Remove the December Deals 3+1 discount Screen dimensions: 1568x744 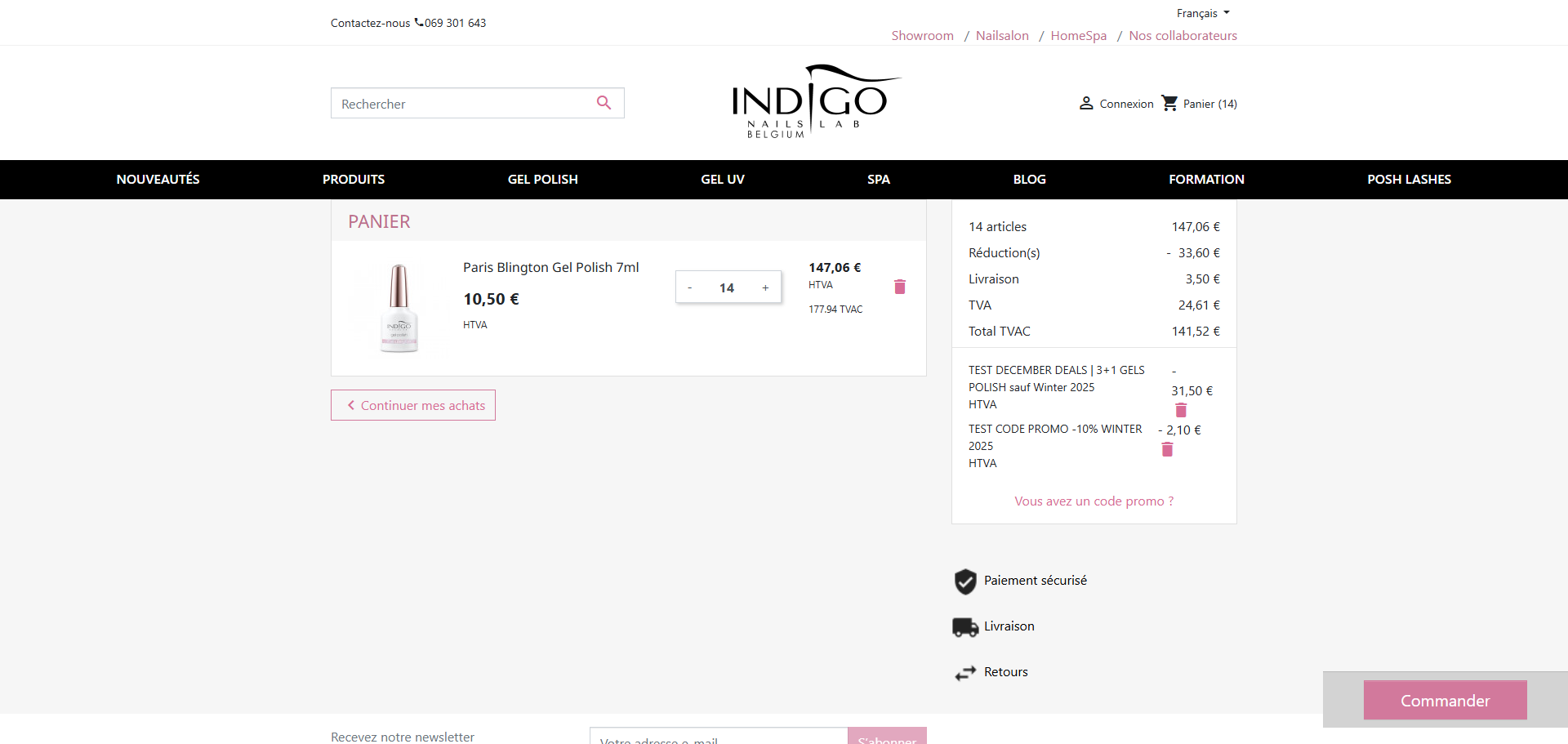(1181, 410)
